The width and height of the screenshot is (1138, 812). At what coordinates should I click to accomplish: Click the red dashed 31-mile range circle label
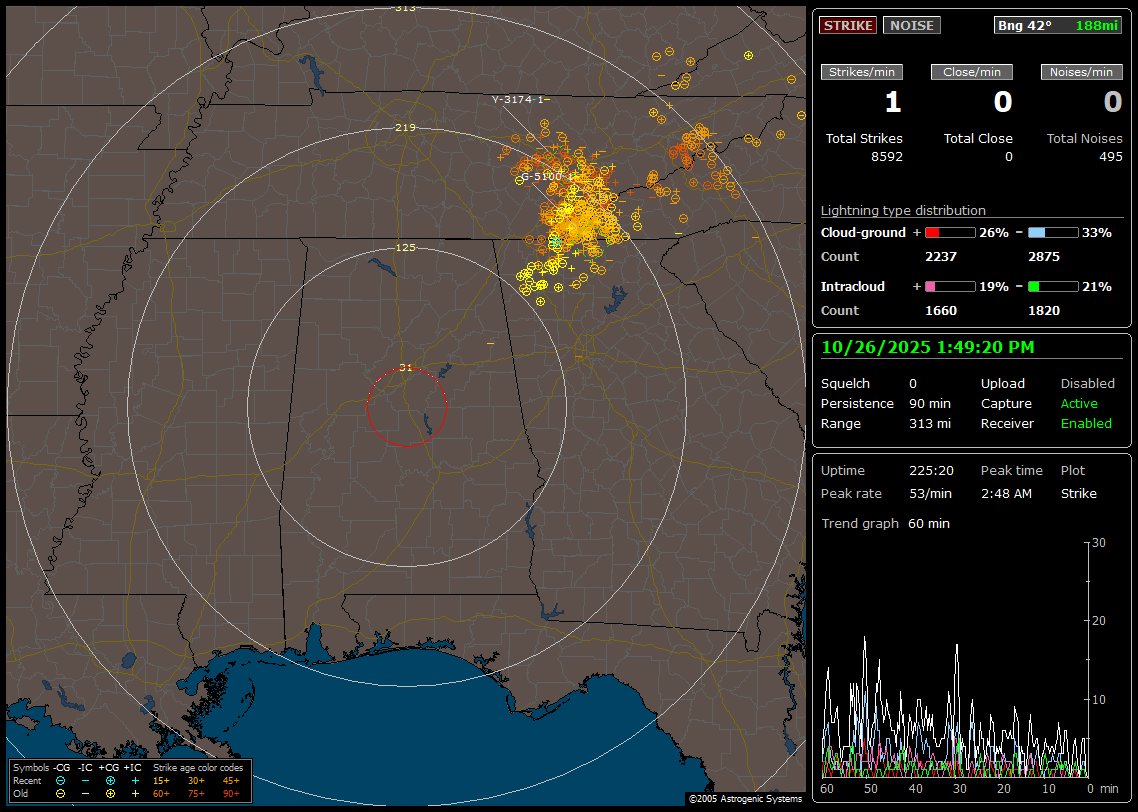(405, 368)
